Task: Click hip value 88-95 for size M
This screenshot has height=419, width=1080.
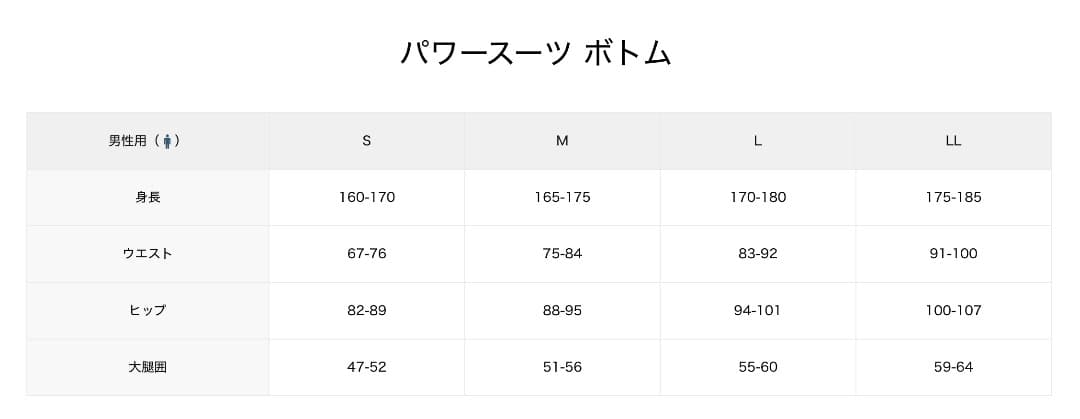Action: (x=562, y=310)
